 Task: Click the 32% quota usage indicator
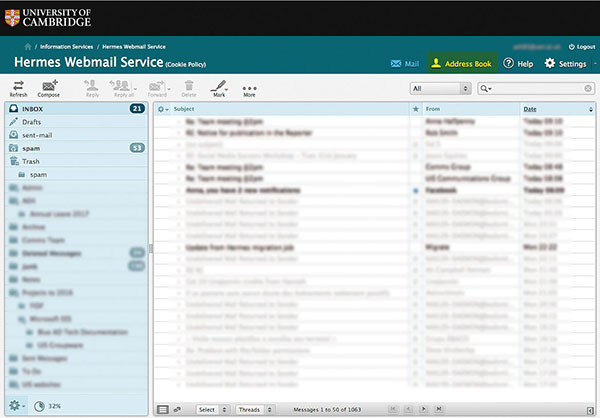click(47, 406)
